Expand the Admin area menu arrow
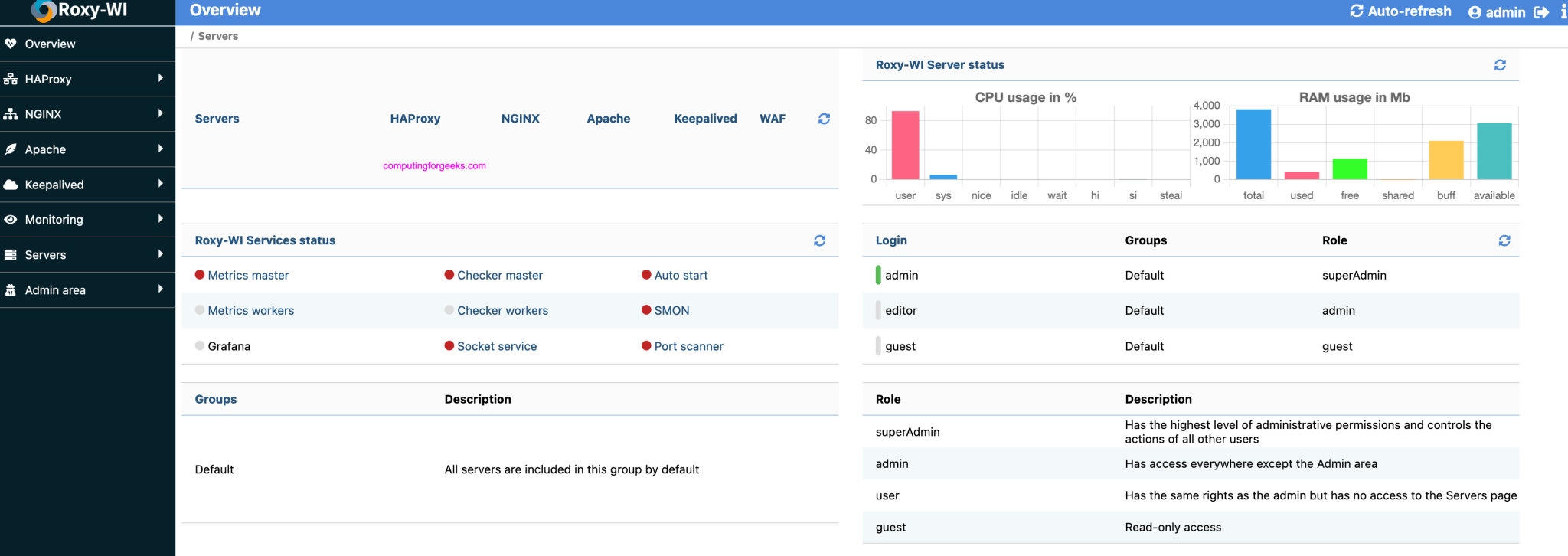Screen dimensions: 1568x556 (160, 289)
